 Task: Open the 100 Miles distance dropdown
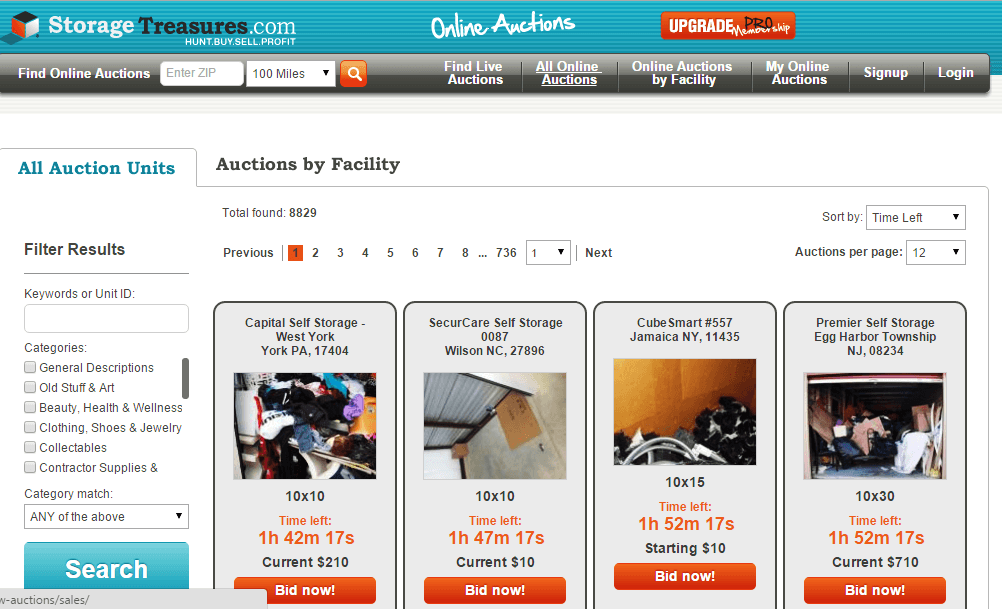pyautogui.click(x=291, y=73)
